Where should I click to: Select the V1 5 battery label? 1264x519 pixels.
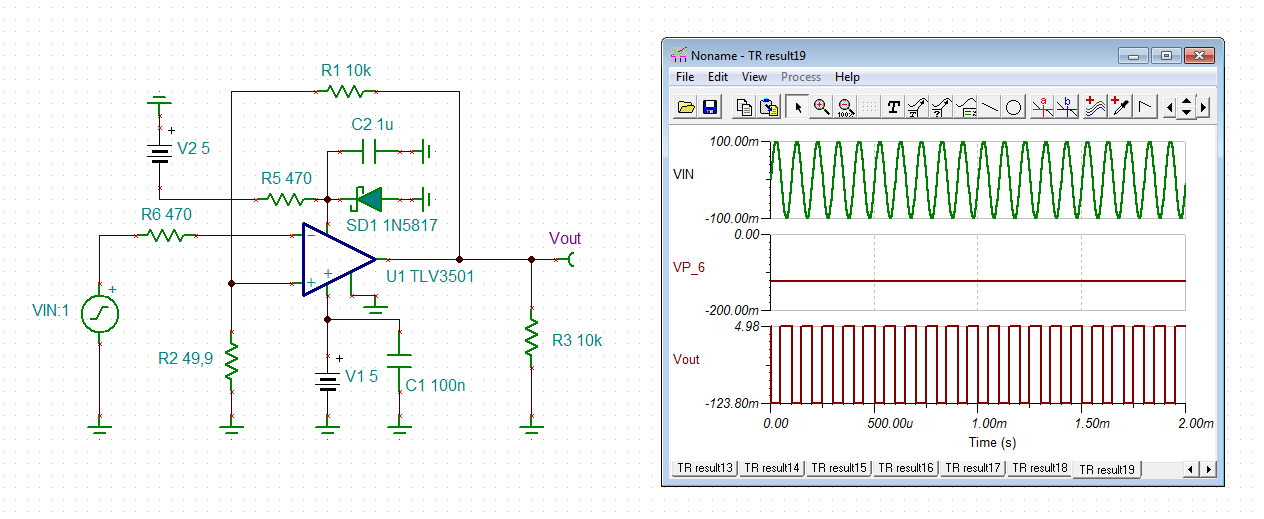tap(362, 376)
